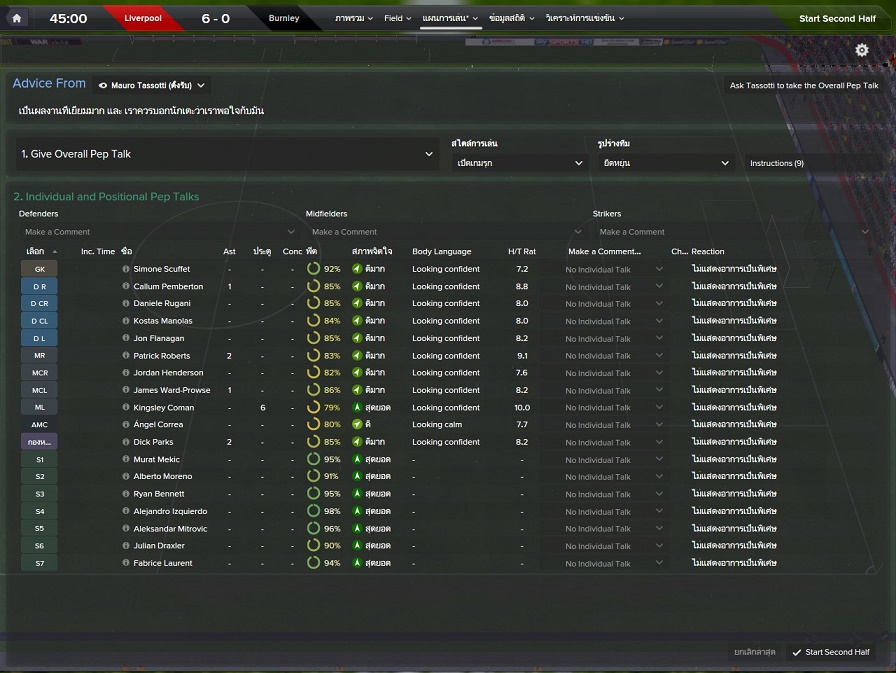Click Start Second Half button at bottom
This screenshot has width=896, height=673.
[x=831, y=652]
